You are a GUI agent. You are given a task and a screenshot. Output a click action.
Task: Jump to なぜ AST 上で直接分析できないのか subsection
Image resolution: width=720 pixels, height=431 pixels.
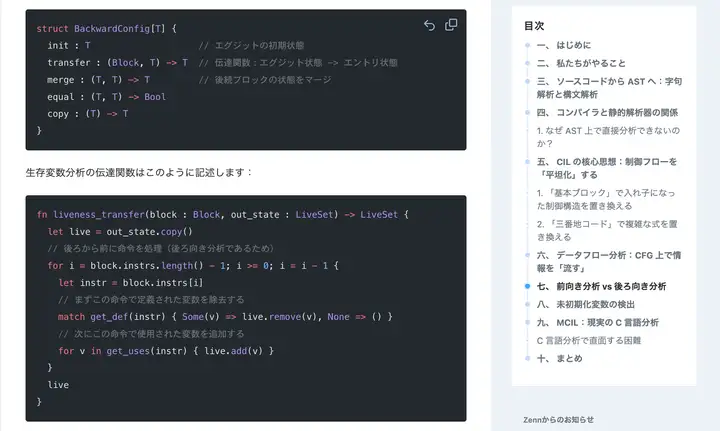tap(608, 137)
